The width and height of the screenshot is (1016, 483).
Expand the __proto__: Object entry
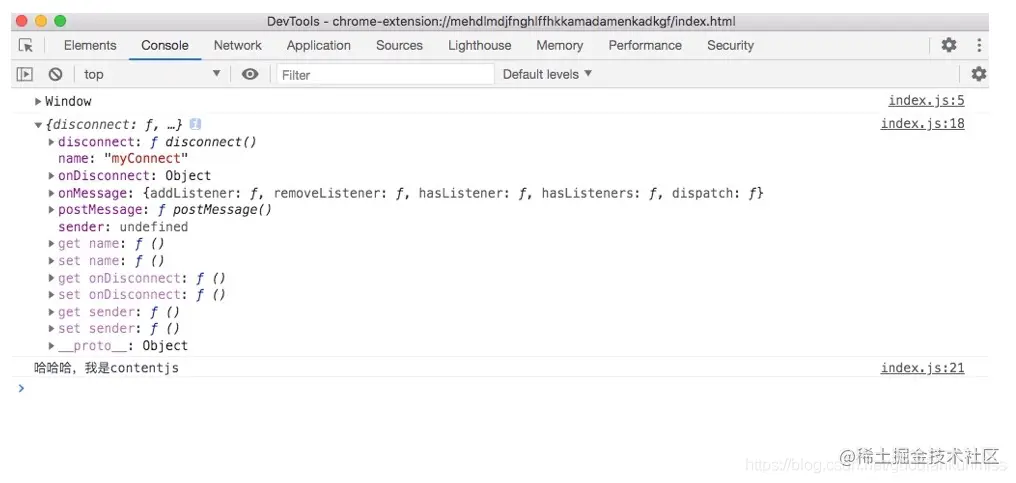tap(52, 346)
